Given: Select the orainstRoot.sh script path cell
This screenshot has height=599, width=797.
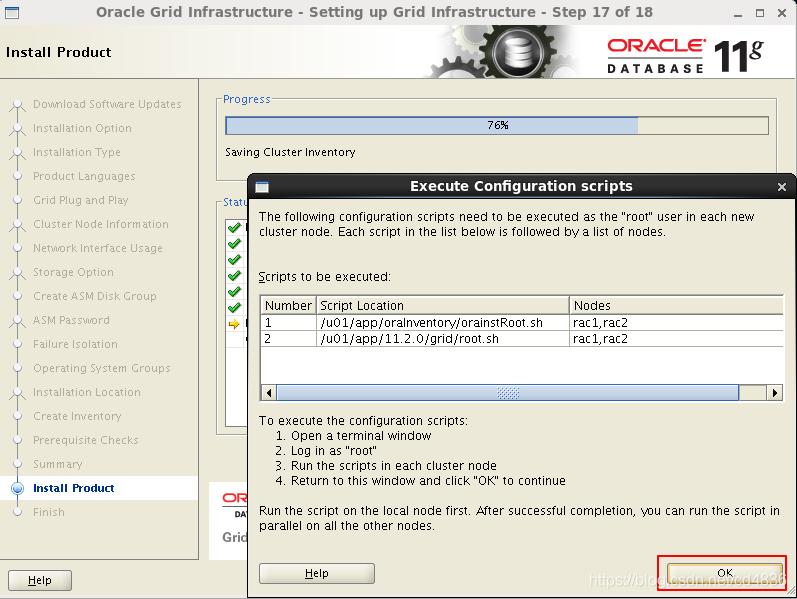Looking at the screenshot, I should click(x=443, y=322).
